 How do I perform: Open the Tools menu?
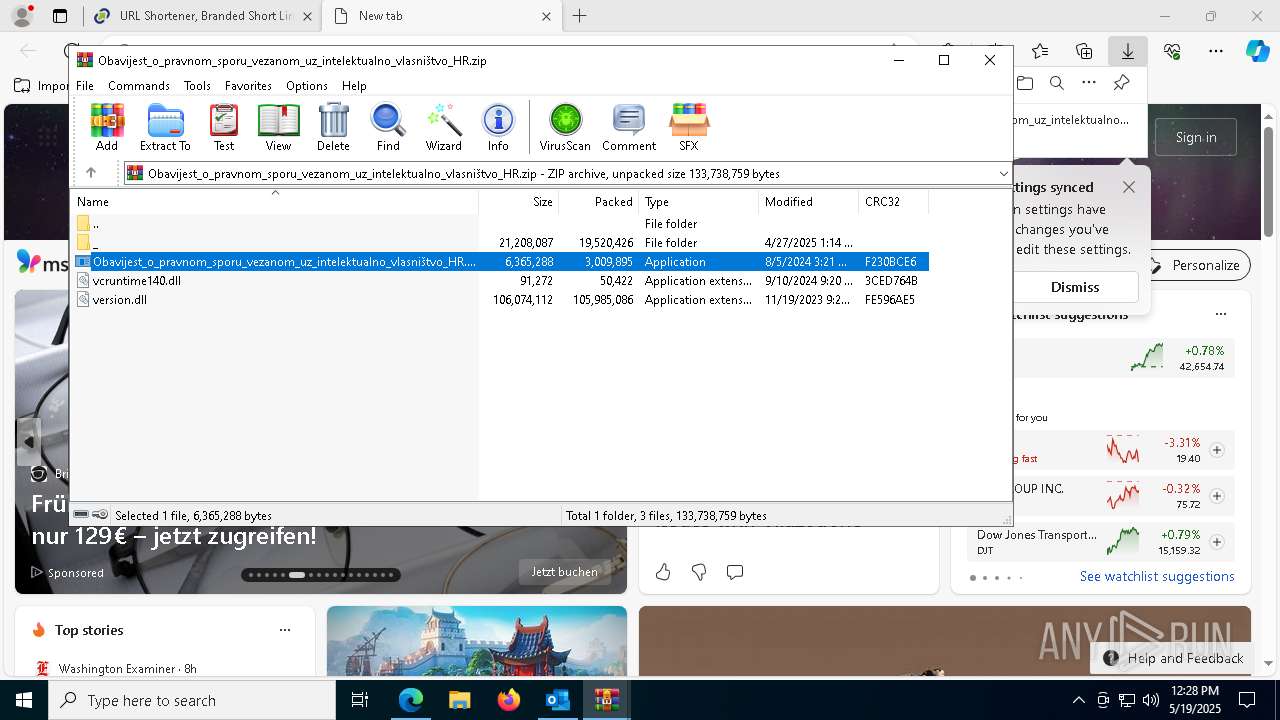tap(197, 86)
